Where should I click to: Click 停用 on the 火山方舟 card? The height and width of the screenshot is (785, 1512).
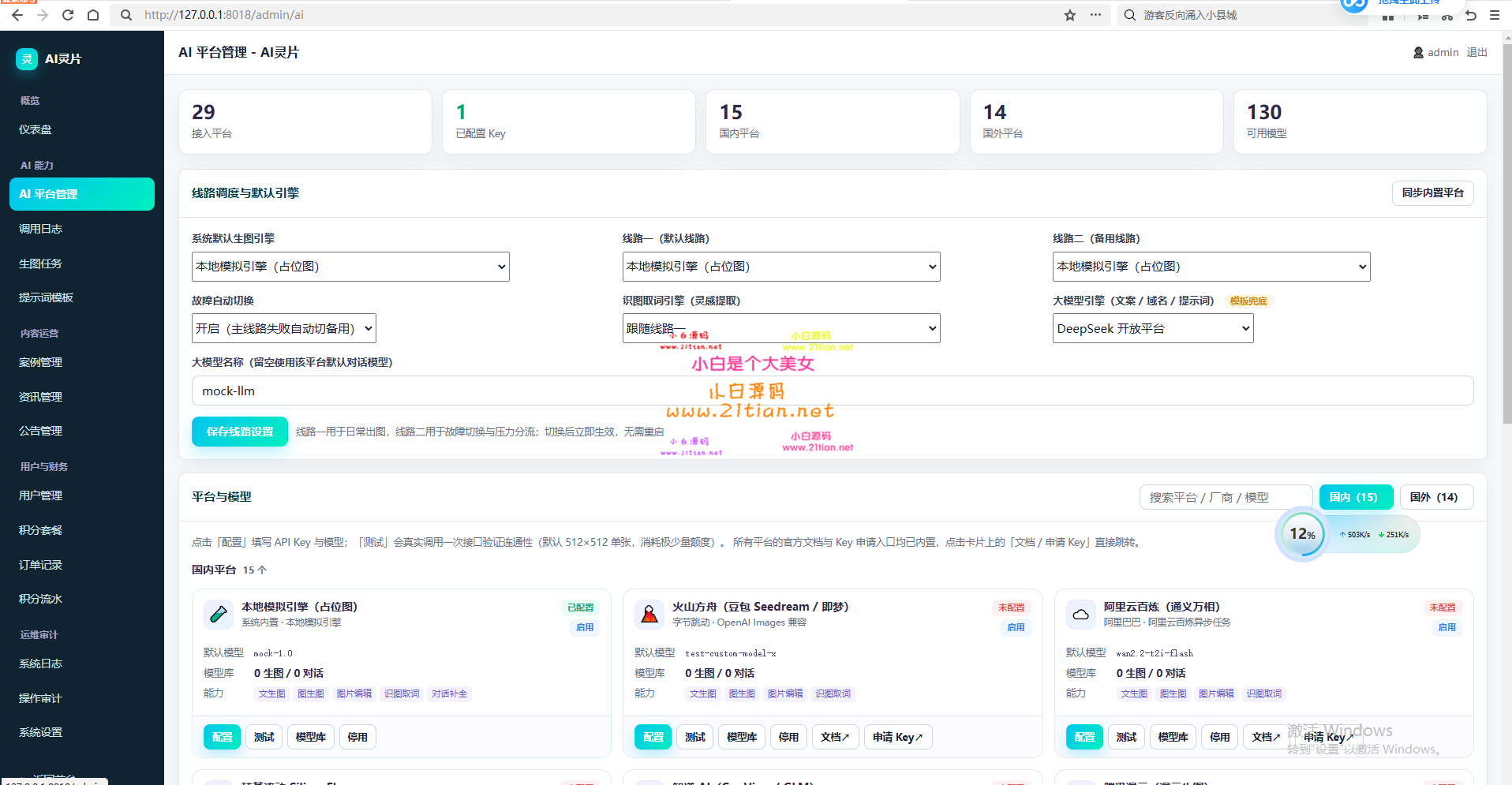tap(788, 737)
